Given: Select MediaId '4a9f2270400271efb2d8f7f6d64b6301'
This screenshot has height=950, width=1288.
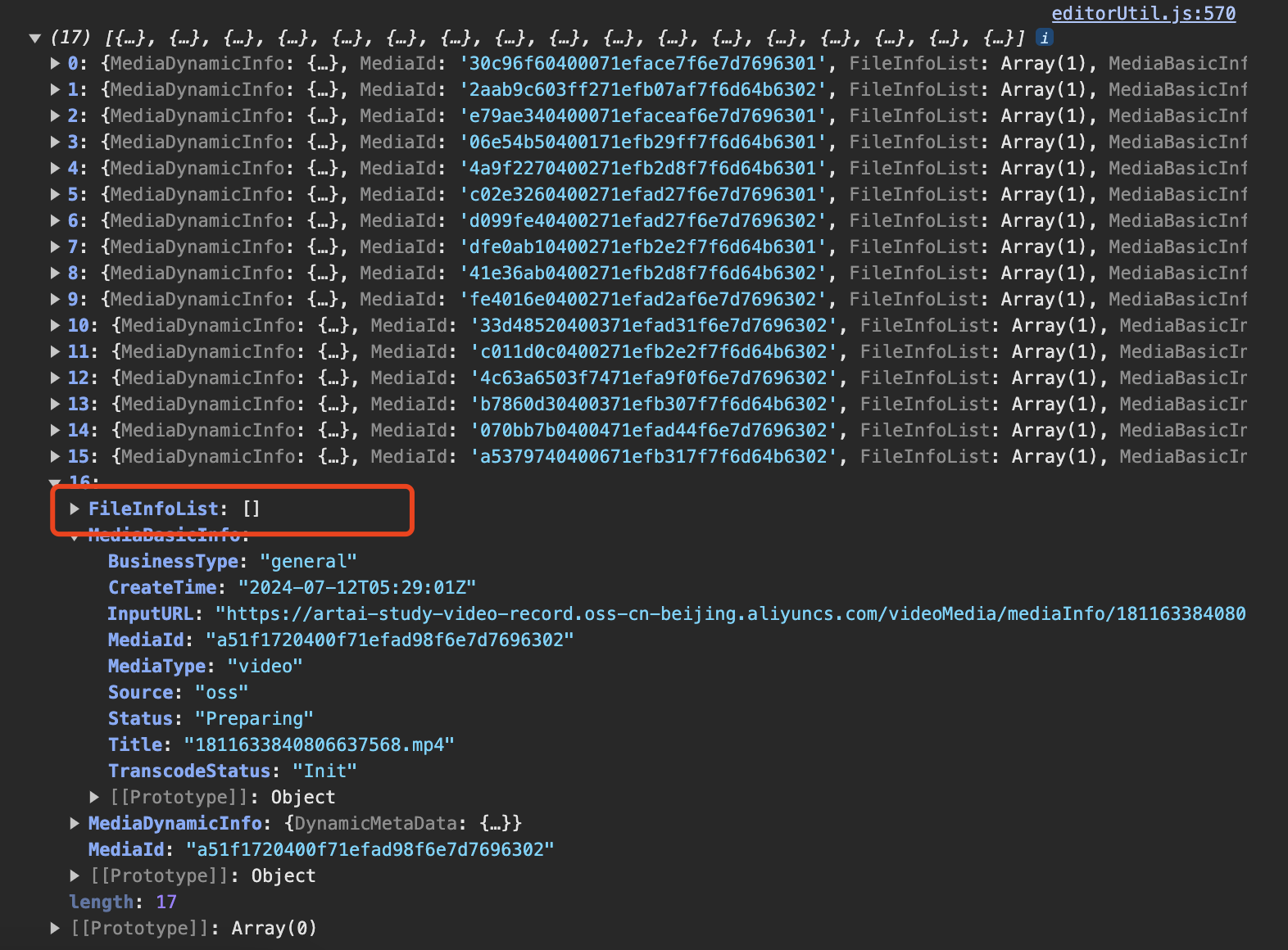Looking at the screenshot, I should (642, 168).
